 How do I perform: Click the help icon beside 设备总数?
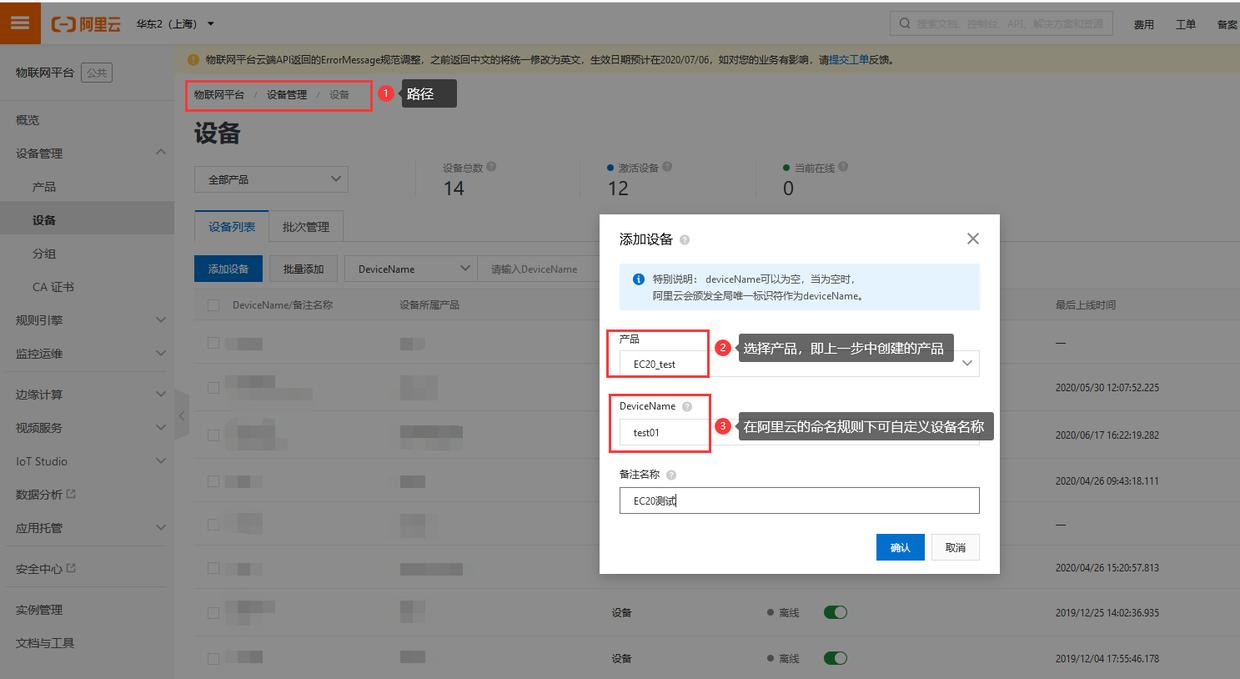coord(491,166)
